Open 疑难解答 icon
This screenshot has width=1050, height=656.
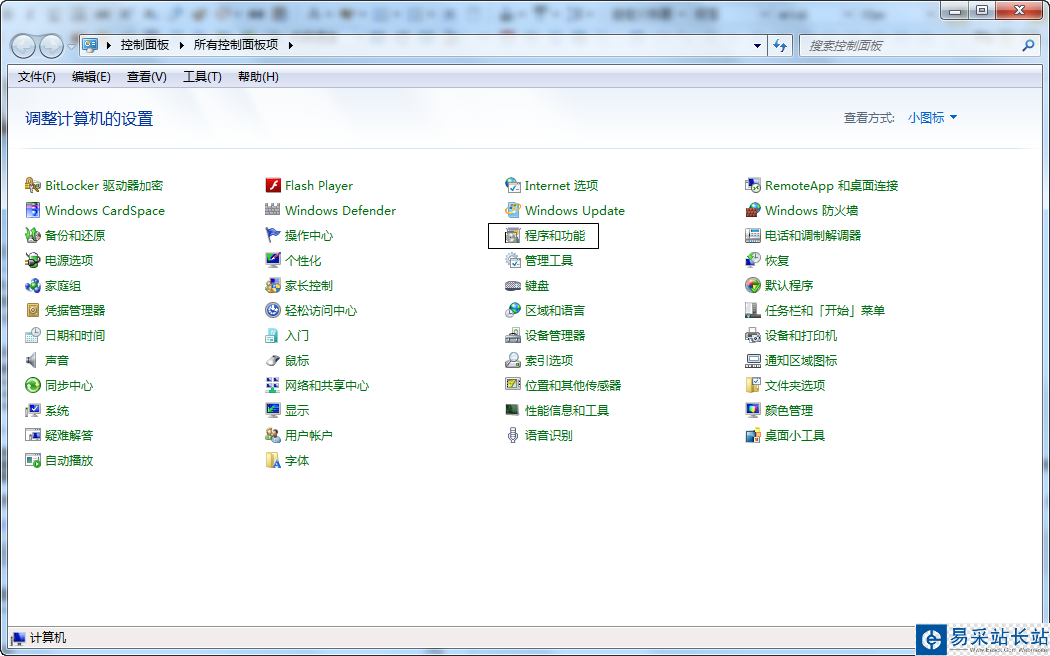click(32, 436)
